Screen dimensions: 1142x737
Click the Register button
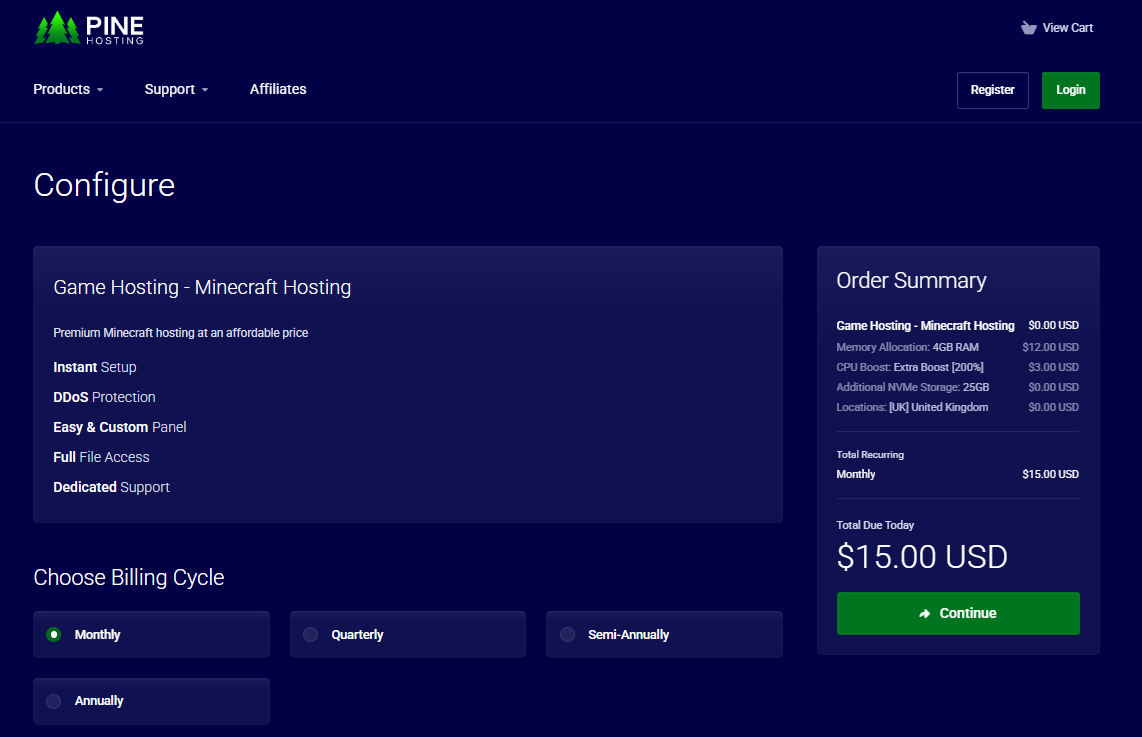point(993,90)
